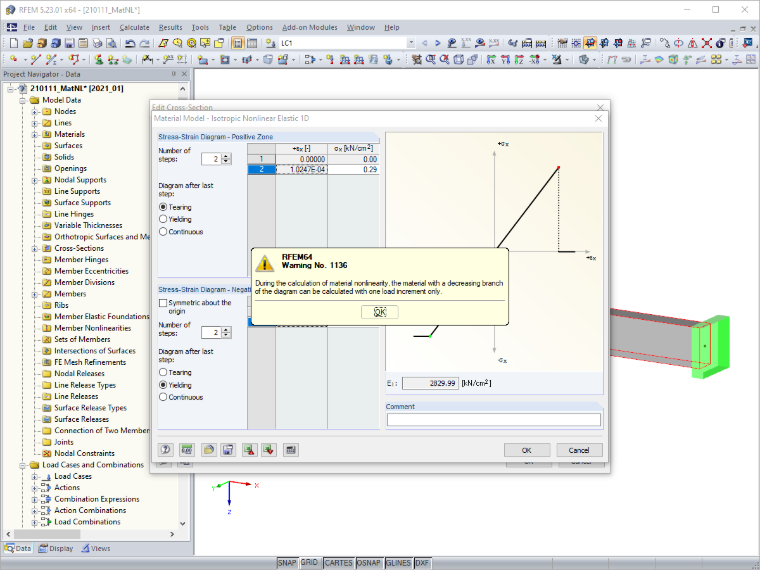Click the pin icon of Project Navigator panel
The image size is (760, 570).
click(x=174, y=74)
